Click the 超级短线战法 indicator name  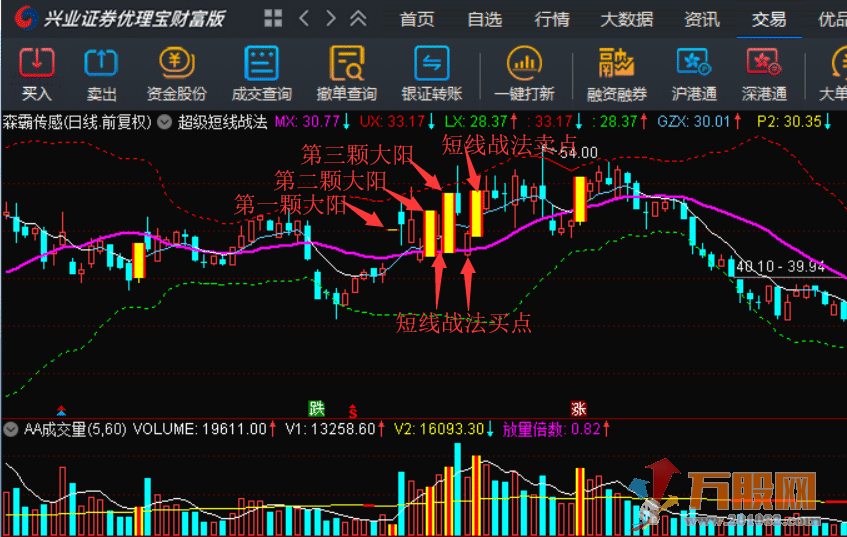pyautogui.click(x=223, y=122)
